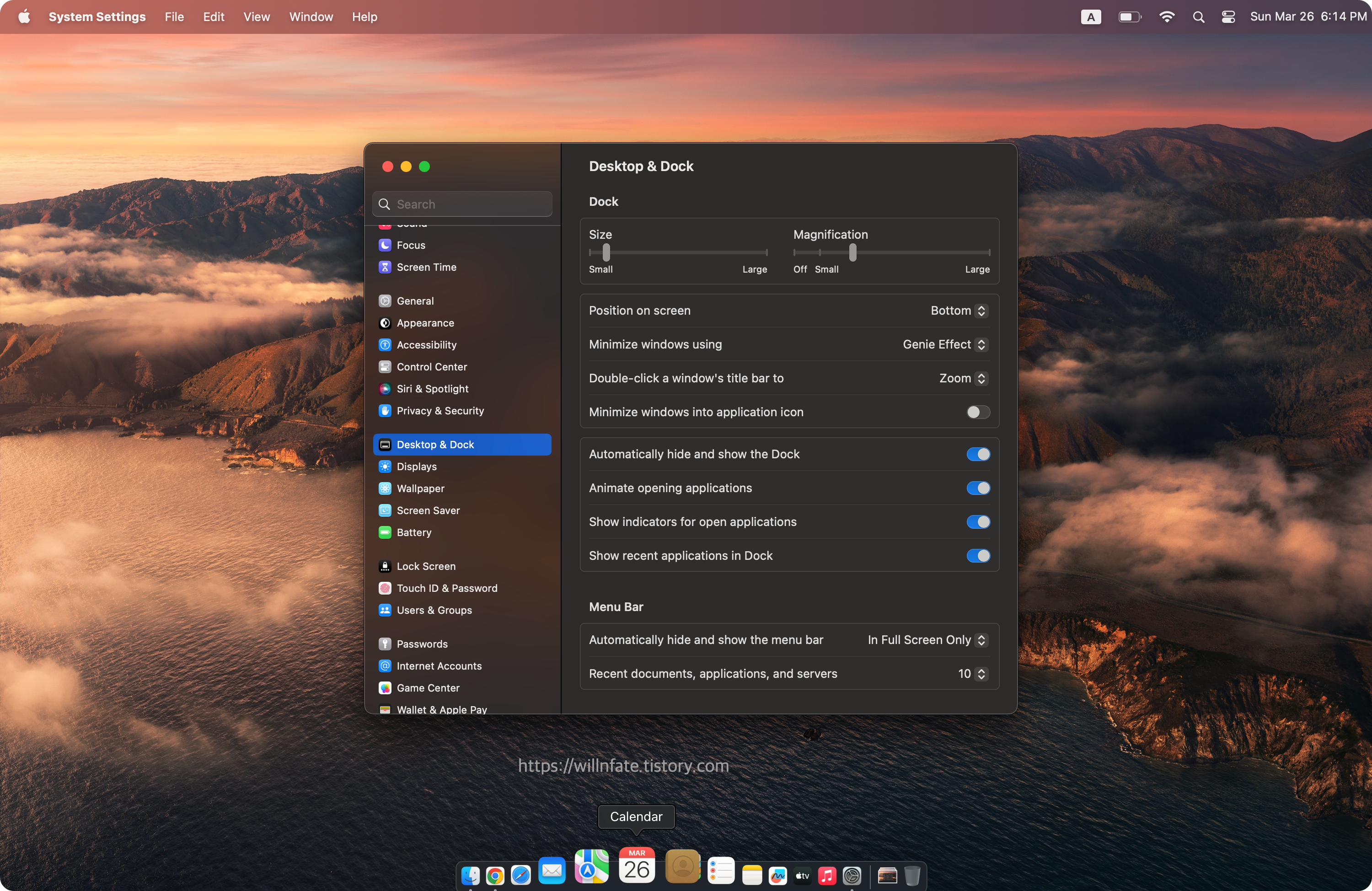
Task: Go to Displays settings
Action: [416, 466]
